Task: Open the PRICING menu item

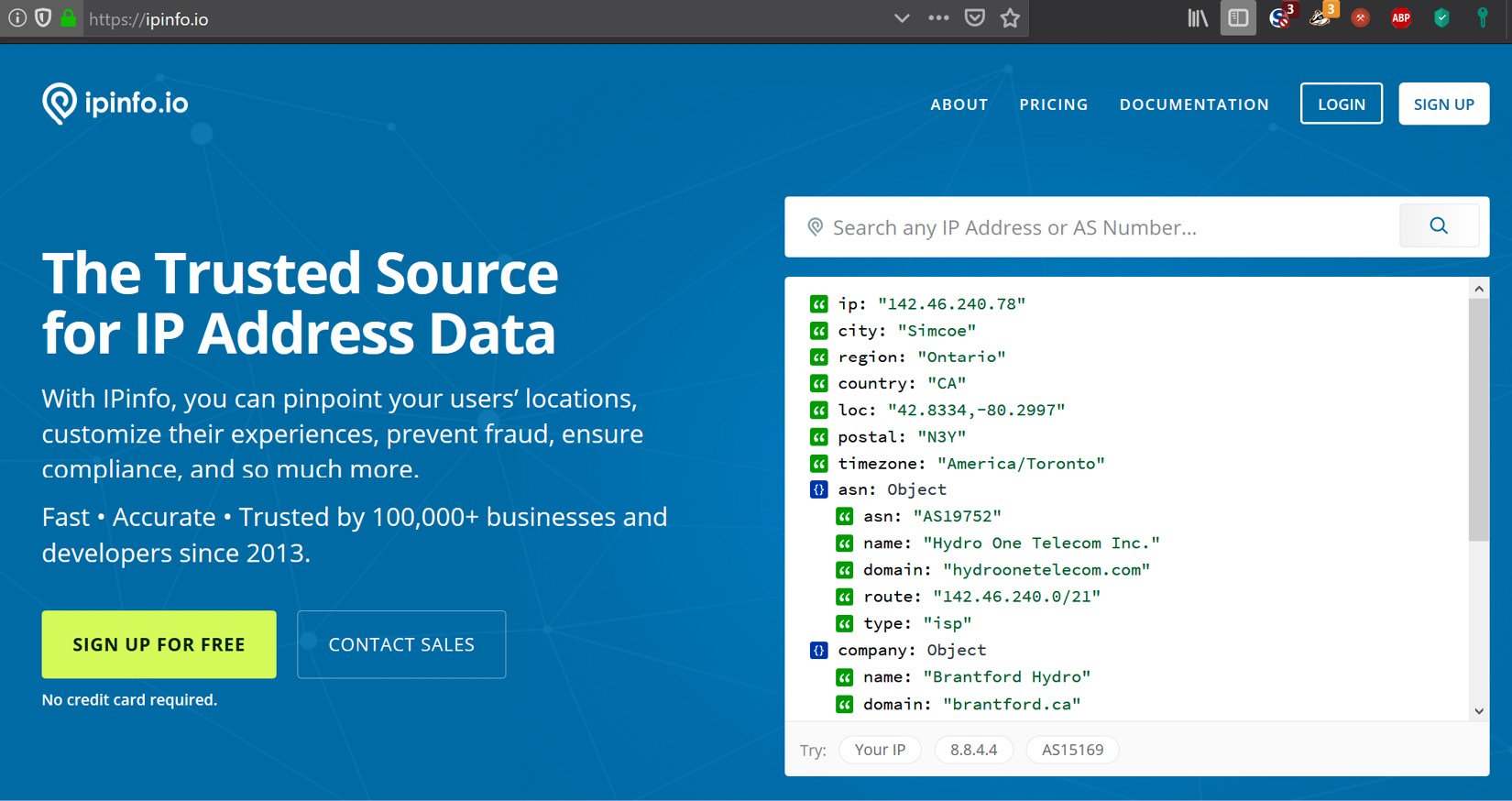Action: 1054,104
